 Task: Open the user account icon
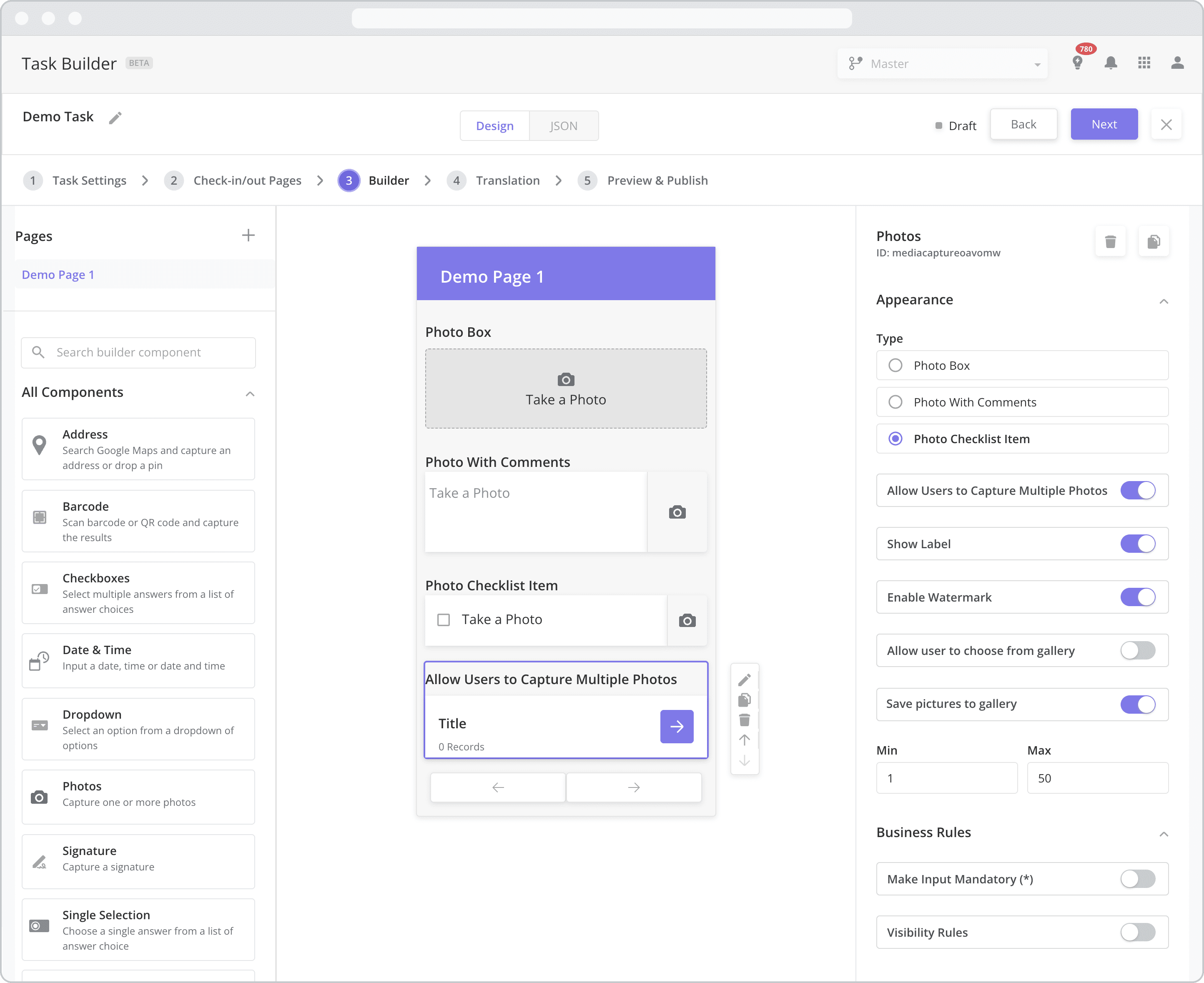coord(1177,63)
